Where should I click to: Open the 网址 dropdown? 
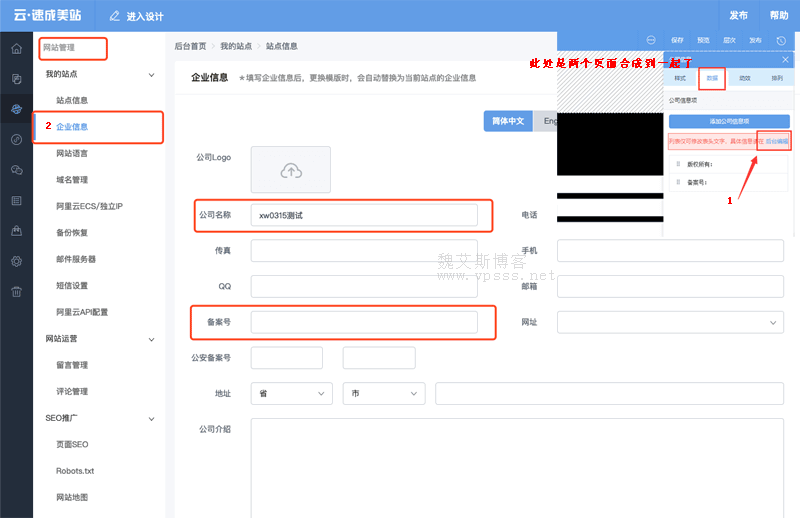[670, 322]
